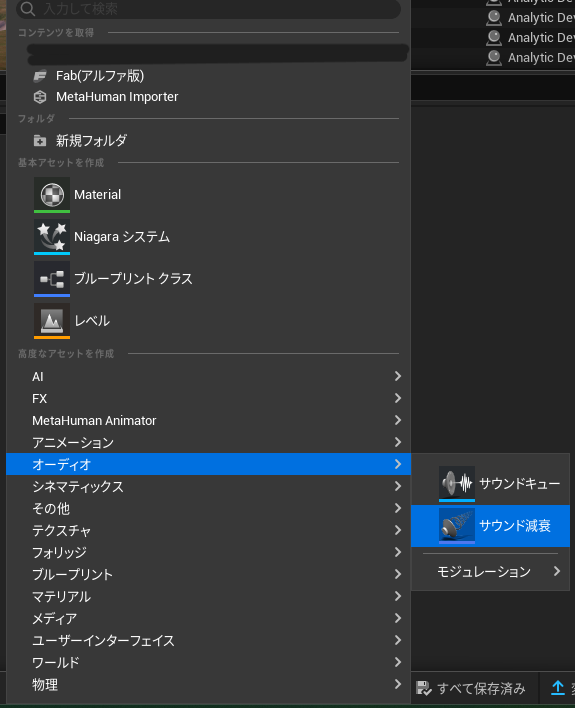Create a 新規フォルダ
This screenshot has width=575, height=708.
tap(208, 141)
